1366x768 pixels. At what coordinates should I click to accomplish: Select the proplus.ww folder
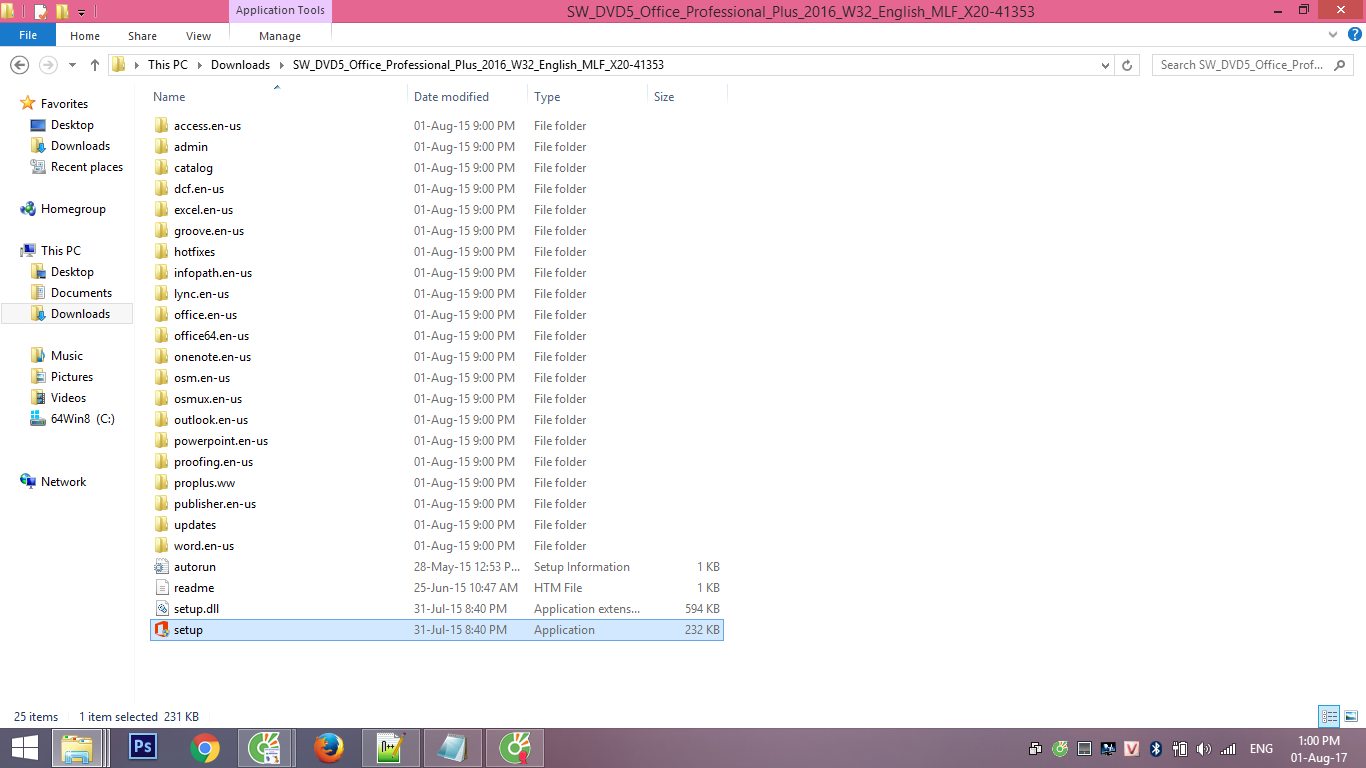tap(204, 483)
